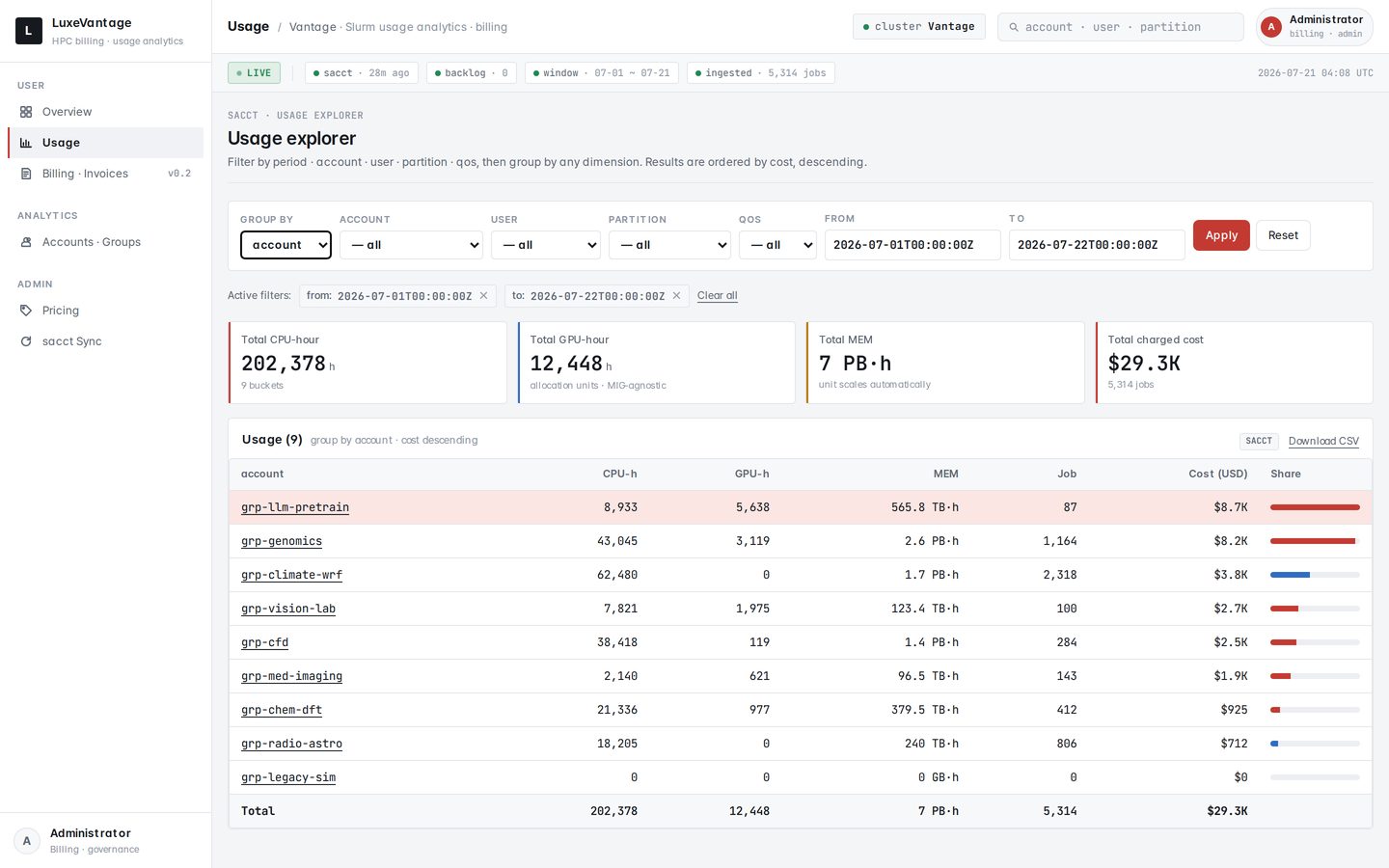Open grp-chem-dft account link
This screenshot has height=868, width=1389.
coord(282,710)
